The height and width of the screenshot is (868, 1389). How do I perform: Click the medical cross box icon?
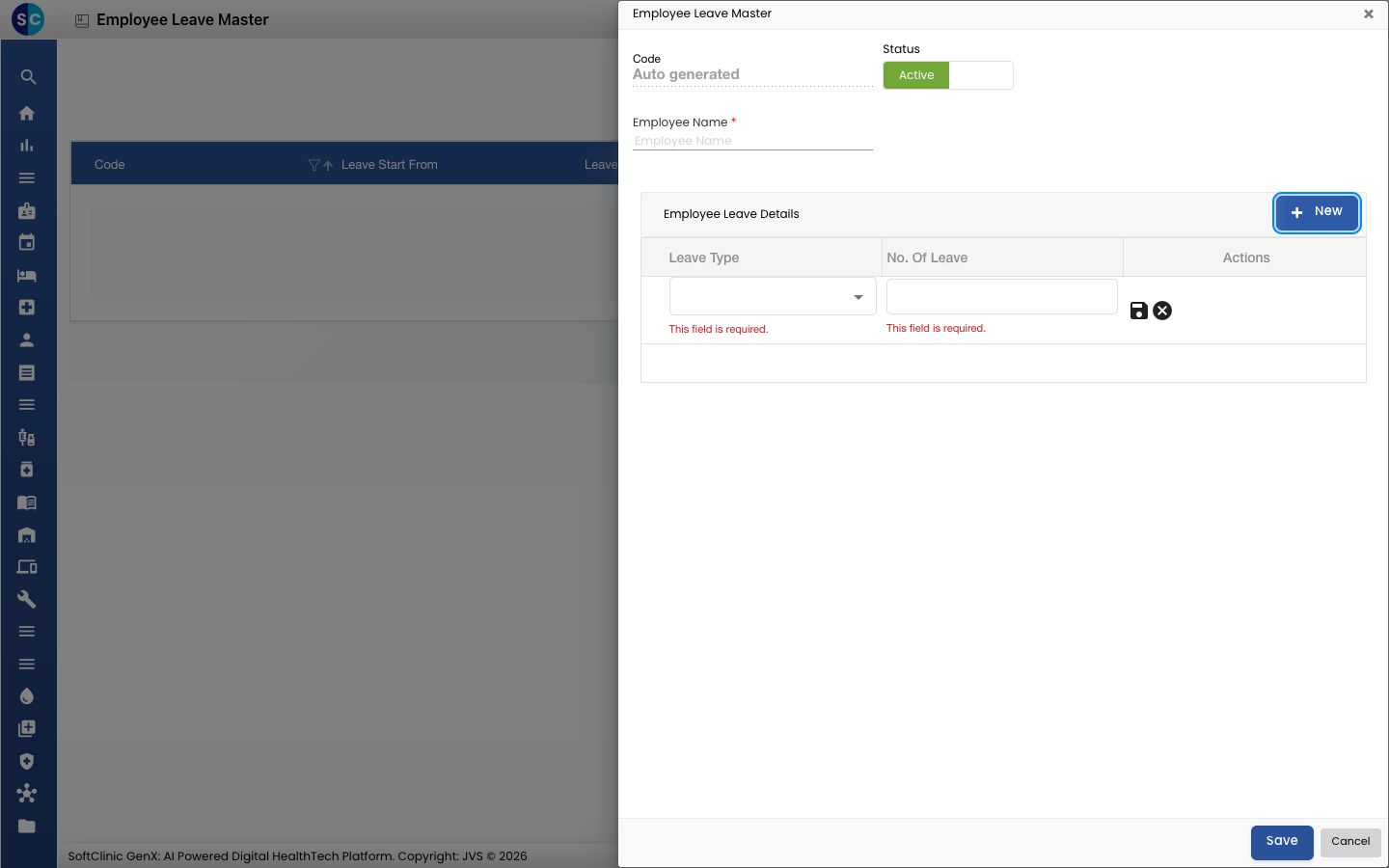[x=27, y=308]
